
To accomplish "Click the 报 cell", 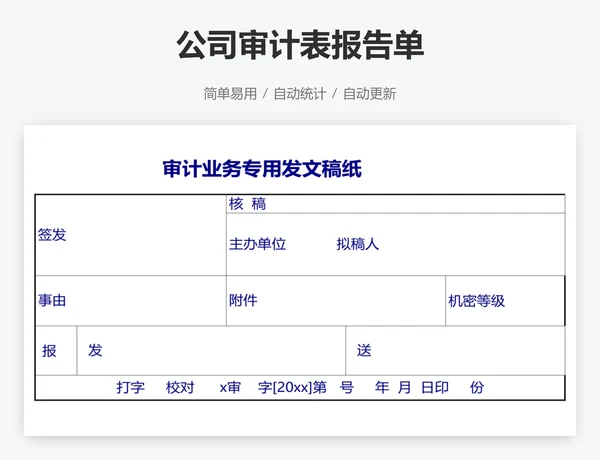I will click(x=56, y=351).
